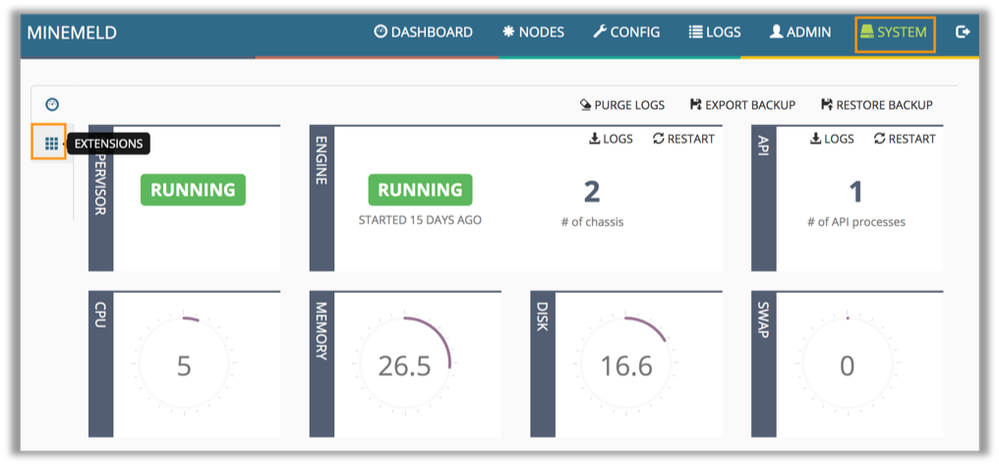Click the API process count 1
The image size is (999, 464).
point(856,192)
